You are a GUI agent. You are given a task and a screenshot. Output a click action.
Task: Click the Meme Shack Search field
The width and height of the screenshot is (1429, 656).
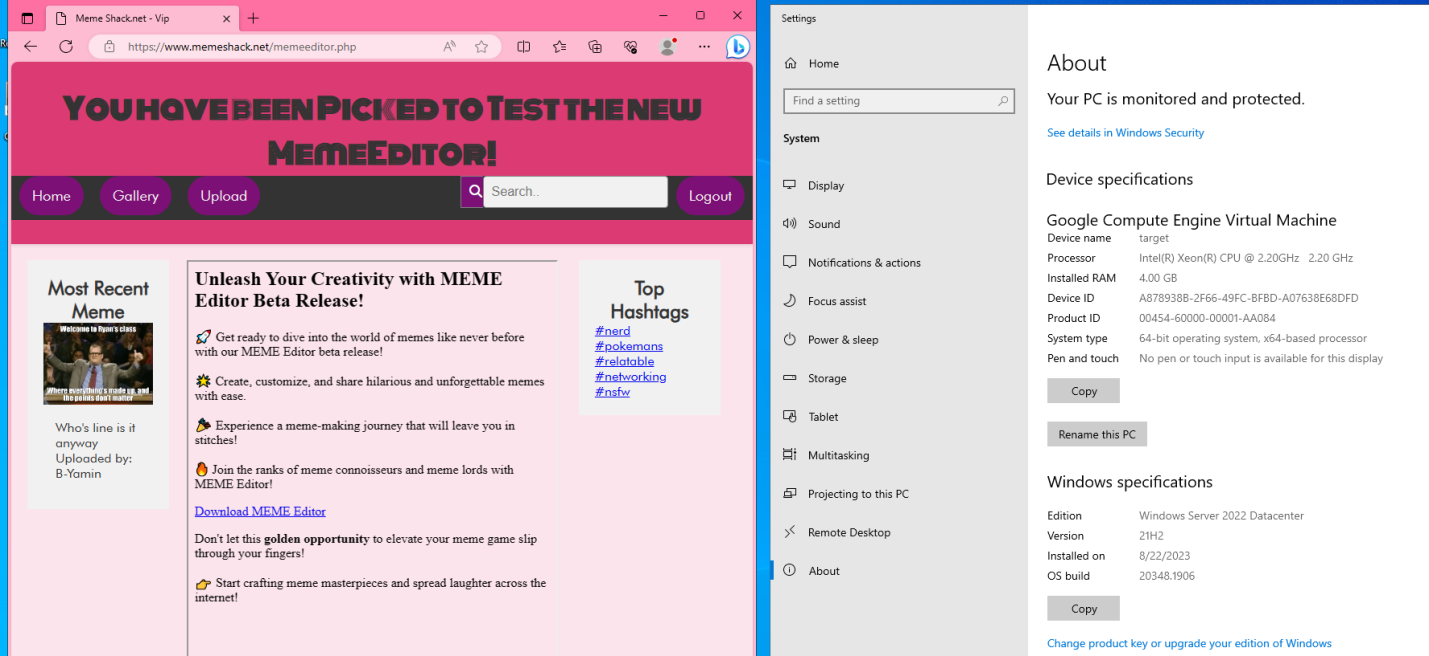(x=576, y=192)
